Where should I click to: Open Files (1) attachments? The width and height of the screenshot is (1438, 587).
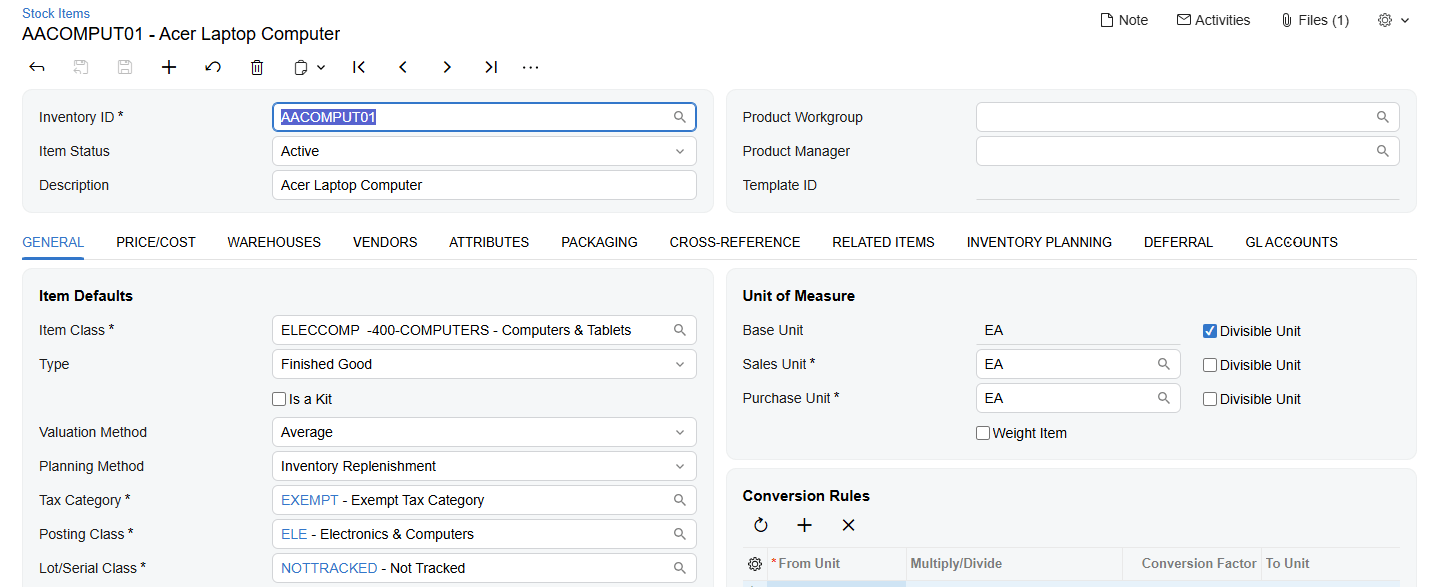click(x=1315, y=20)
